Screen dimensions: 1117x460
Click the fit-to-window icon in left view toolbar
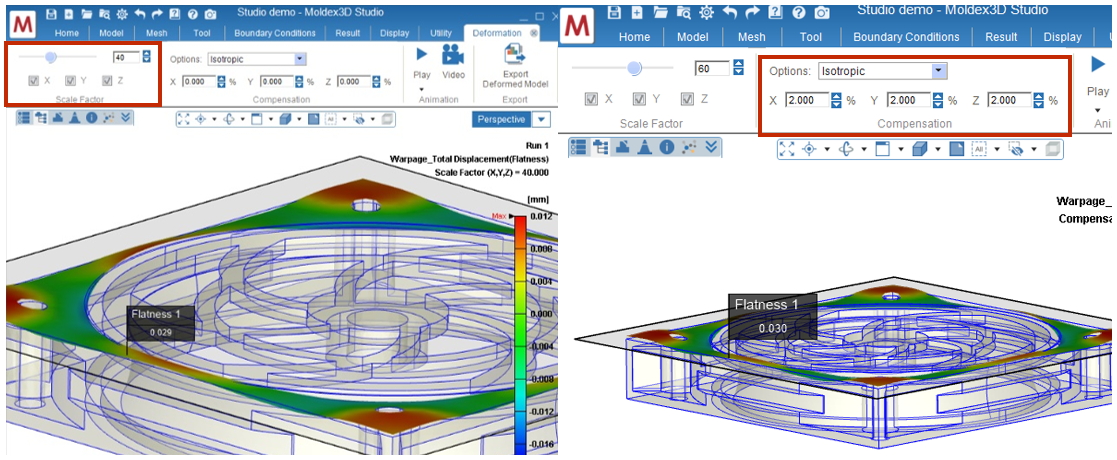[x=184, y=120]
